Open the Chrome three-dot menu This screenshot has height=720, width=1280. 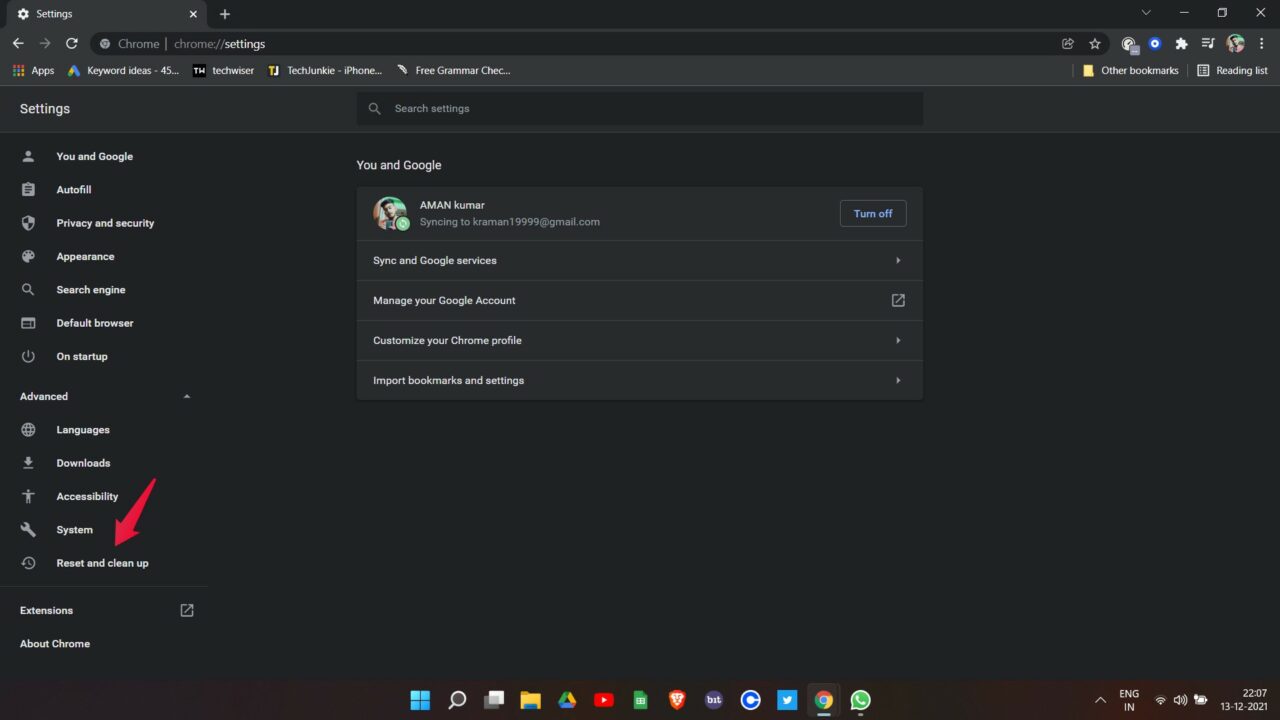(x=1262, y=44)
